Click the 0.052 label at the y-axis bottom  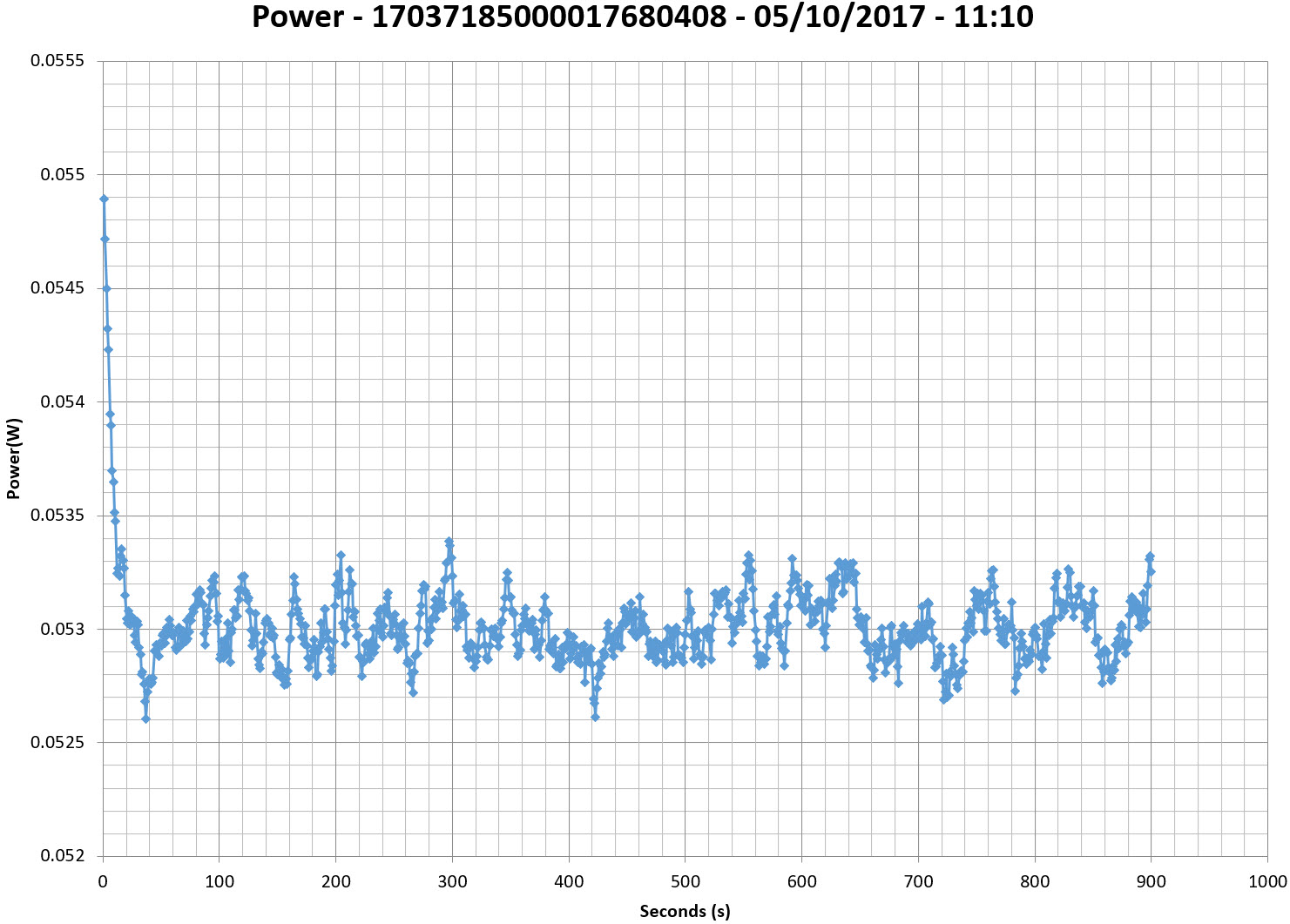tap(61, 856)
